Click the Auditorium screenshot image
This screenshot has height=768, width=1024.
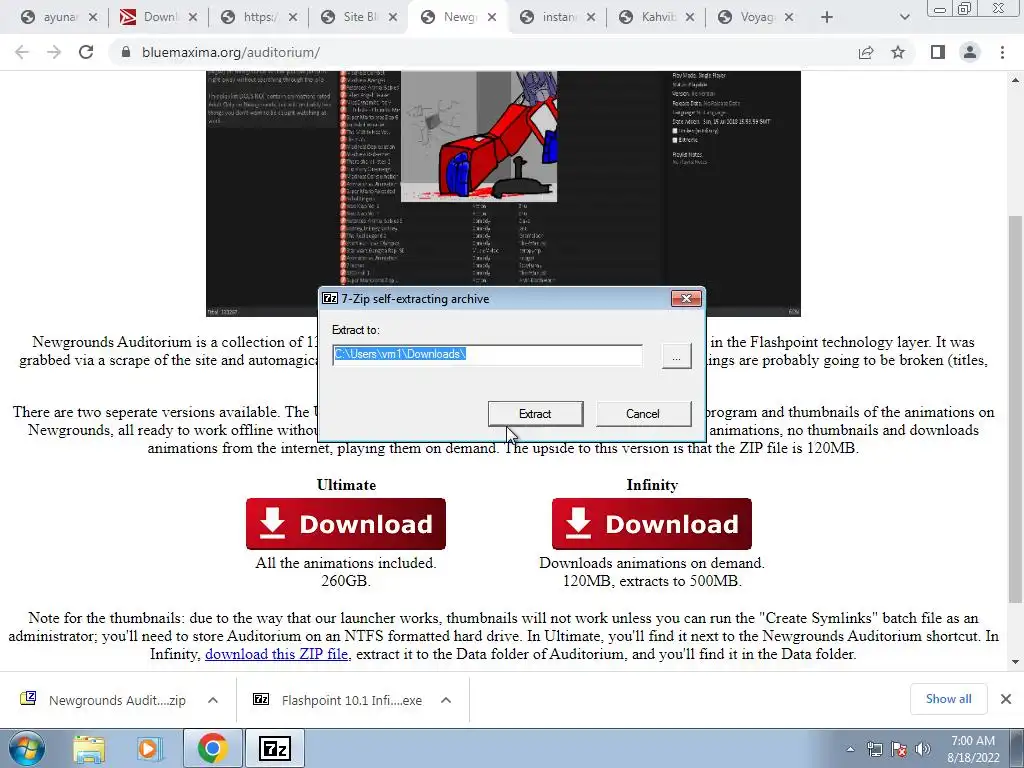pyautogui.click(x=503, y=194)
